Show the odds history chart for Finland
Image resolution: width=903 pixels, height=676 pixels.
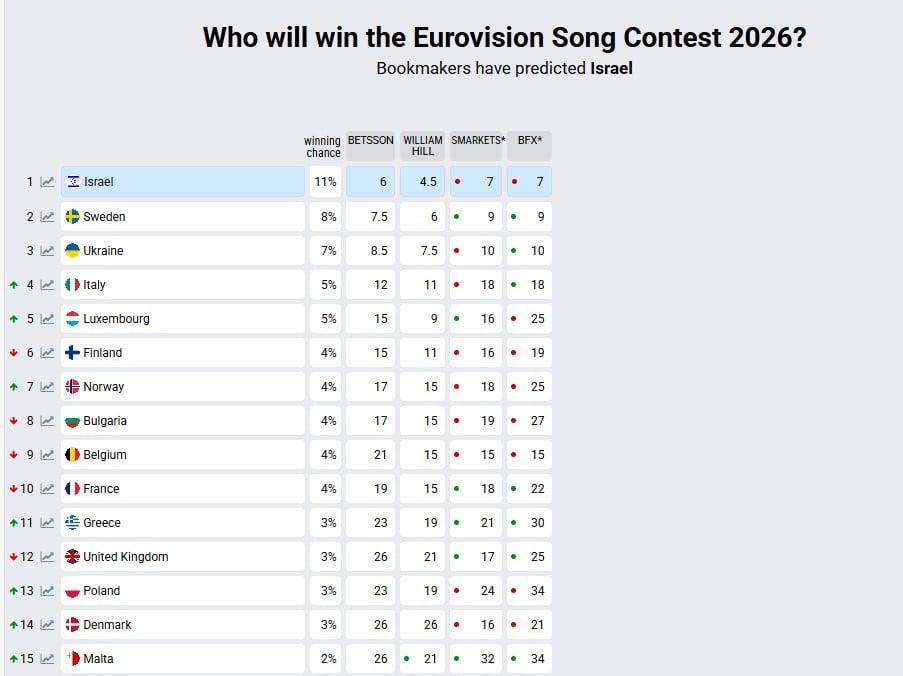point(47,353)
